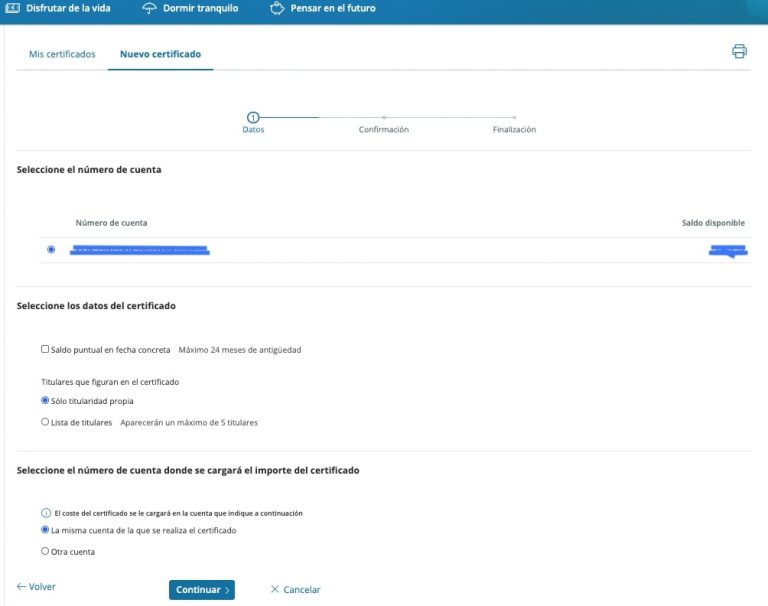Viewport: 768px width, 606px height.
Task: Click the Finalización step marker
Action: pos(514,118)
